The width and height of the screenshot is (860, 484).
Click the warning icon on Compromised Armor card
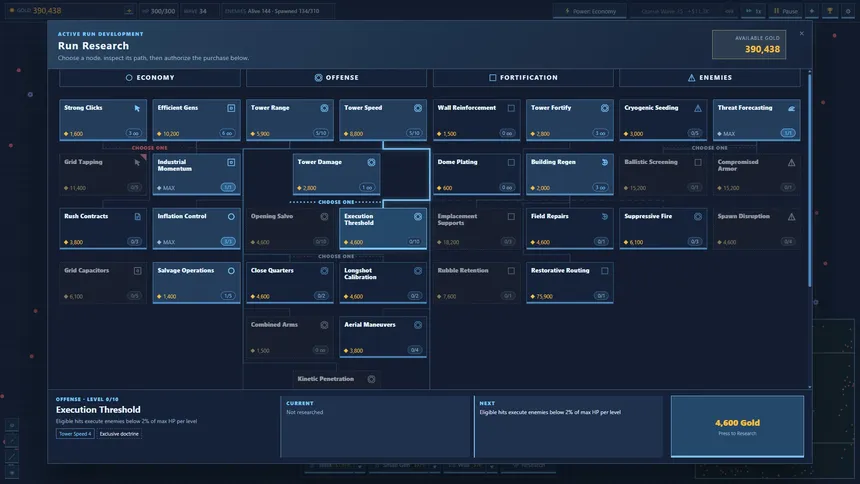(x=791, y=162)
